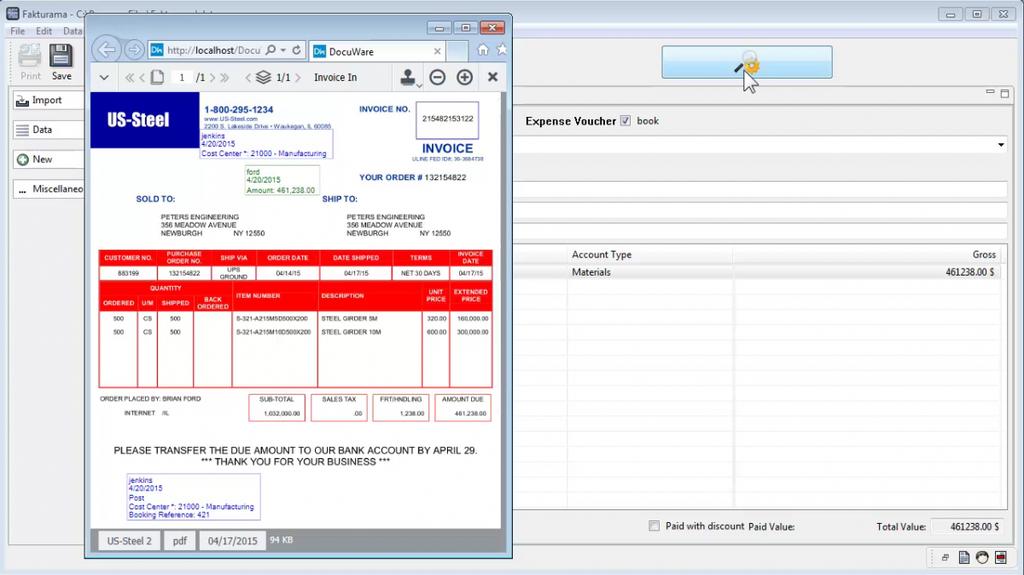Viewport: 1024px width, 575px height.
Task: Click the large search-settings button
Action: tap(746, 62)
